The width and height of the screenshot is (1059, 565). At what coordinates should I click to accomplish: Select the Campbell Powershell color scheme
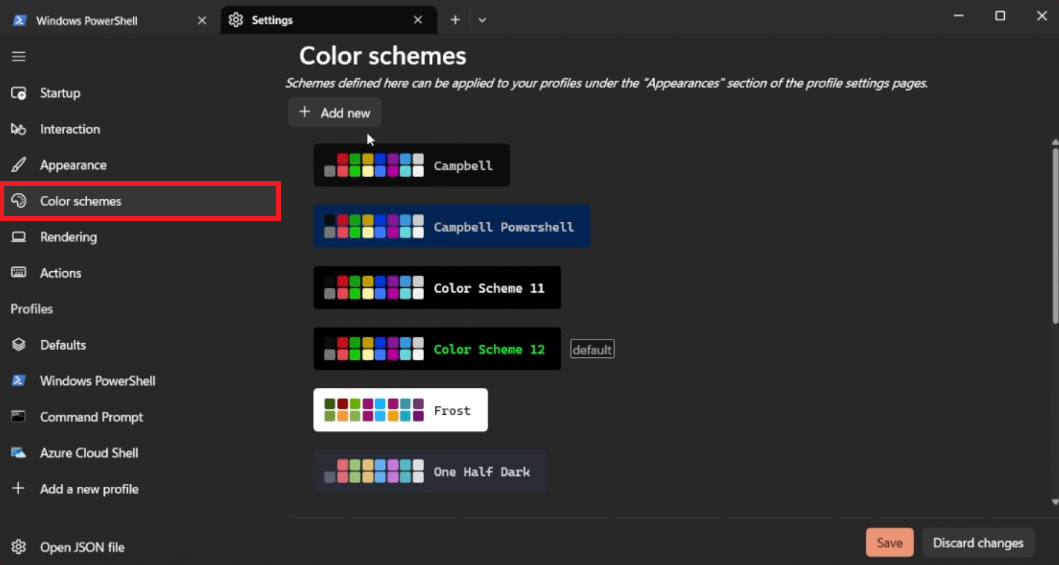pyautogui.click(x=451, y=227)
